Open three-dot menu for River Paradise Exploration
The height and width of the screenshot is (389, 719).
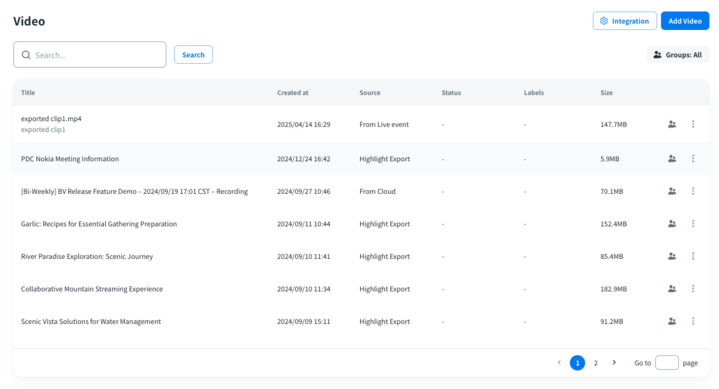[x=693, y=256]
